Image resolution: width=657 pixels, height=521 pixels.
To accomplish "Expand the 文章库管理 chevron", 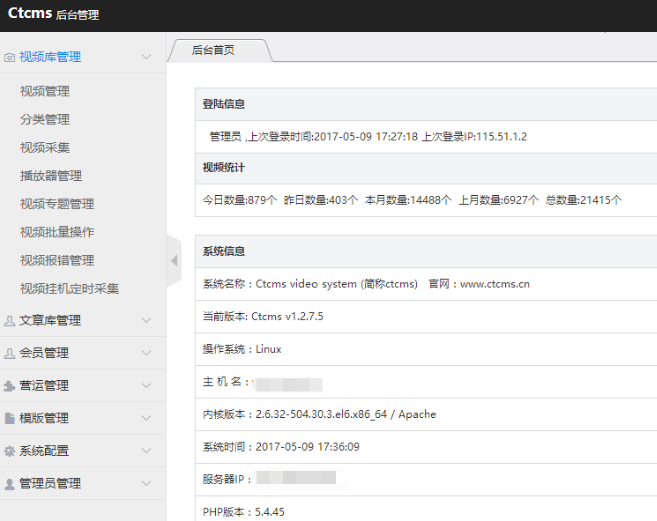I will [146, 321].
